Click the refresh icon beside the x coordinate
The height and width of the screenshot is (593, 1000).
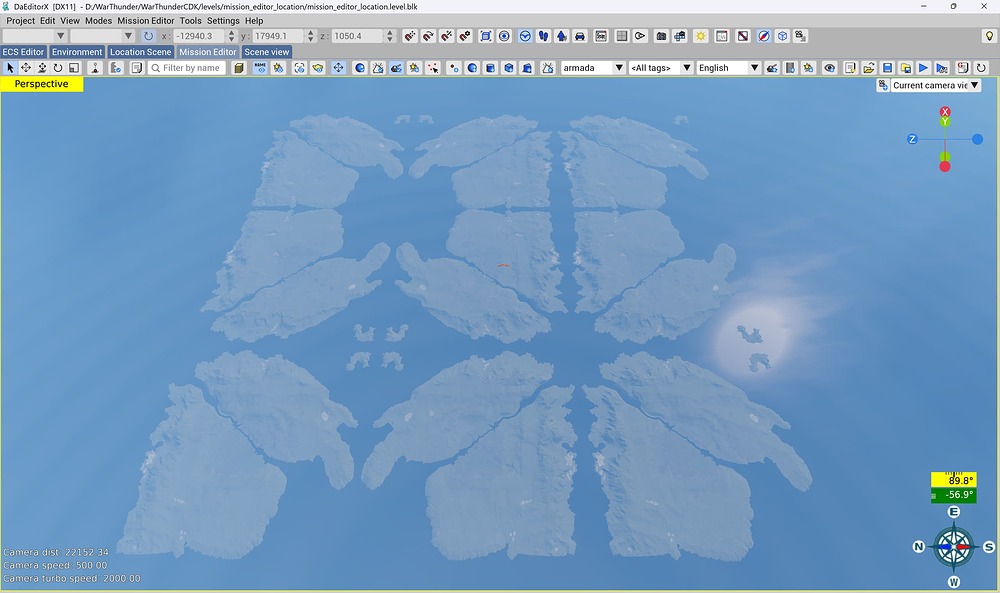pos(148,36)
